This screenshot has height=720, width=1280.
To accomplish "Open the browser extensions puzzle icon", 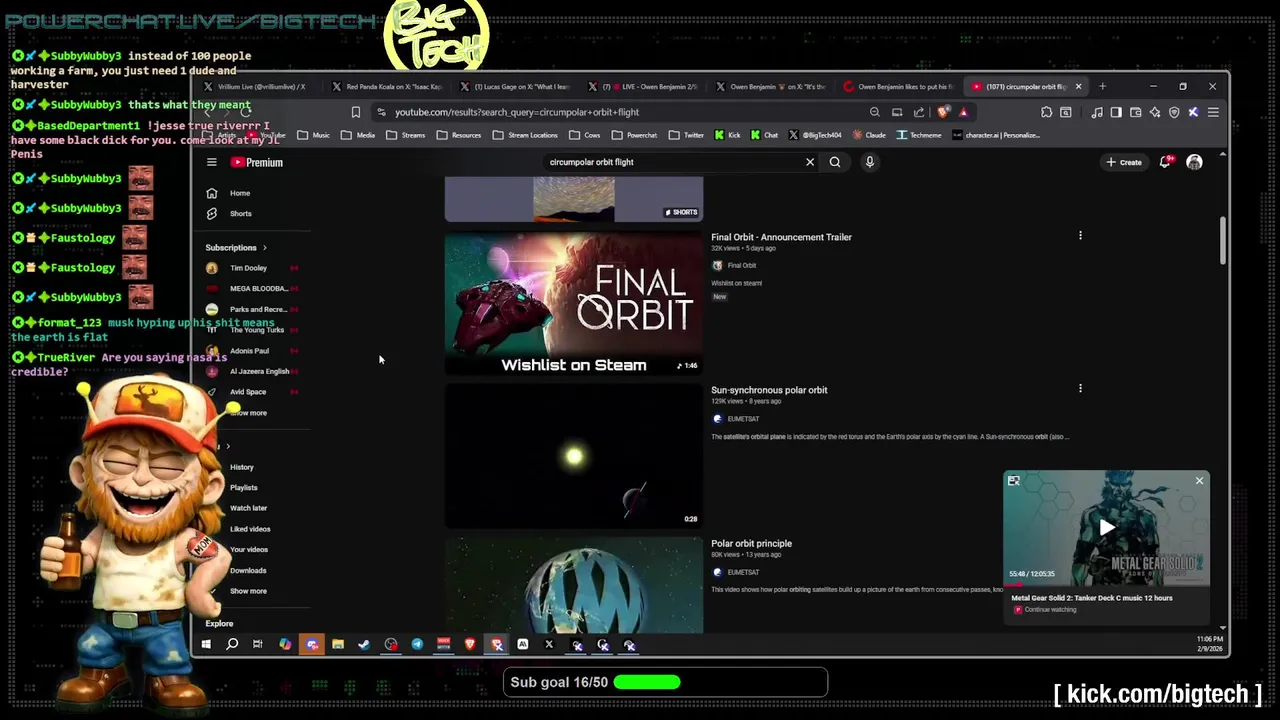I will coord(1046,112).
